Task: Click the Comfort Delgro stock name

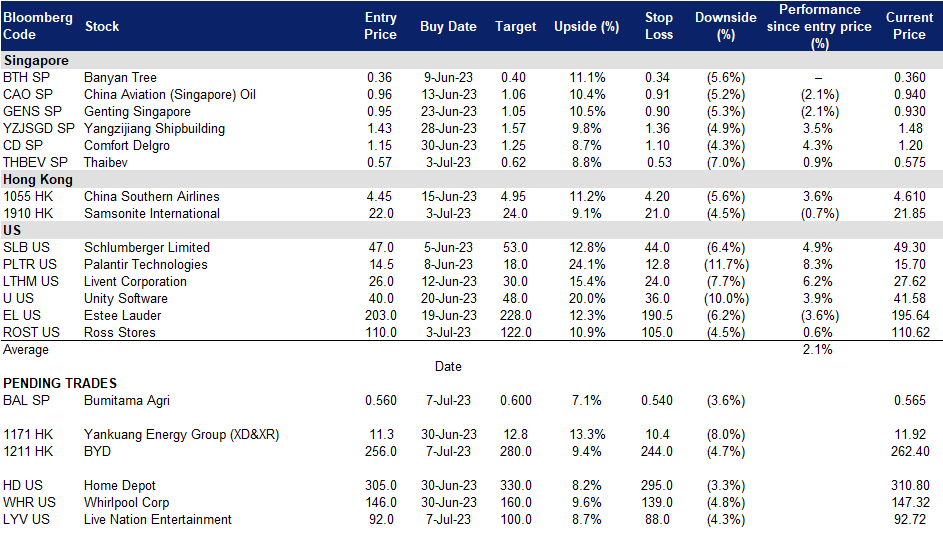Action: pyautogui.click(x=127, y=146)
